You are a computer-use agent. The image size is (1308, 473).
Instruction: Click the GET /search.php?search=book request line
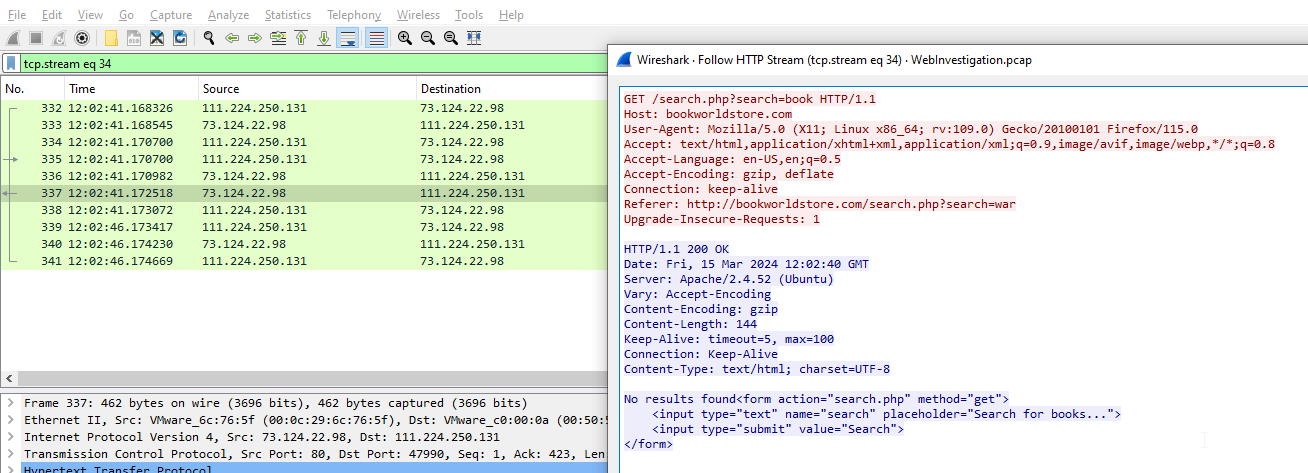coord(749,99)
